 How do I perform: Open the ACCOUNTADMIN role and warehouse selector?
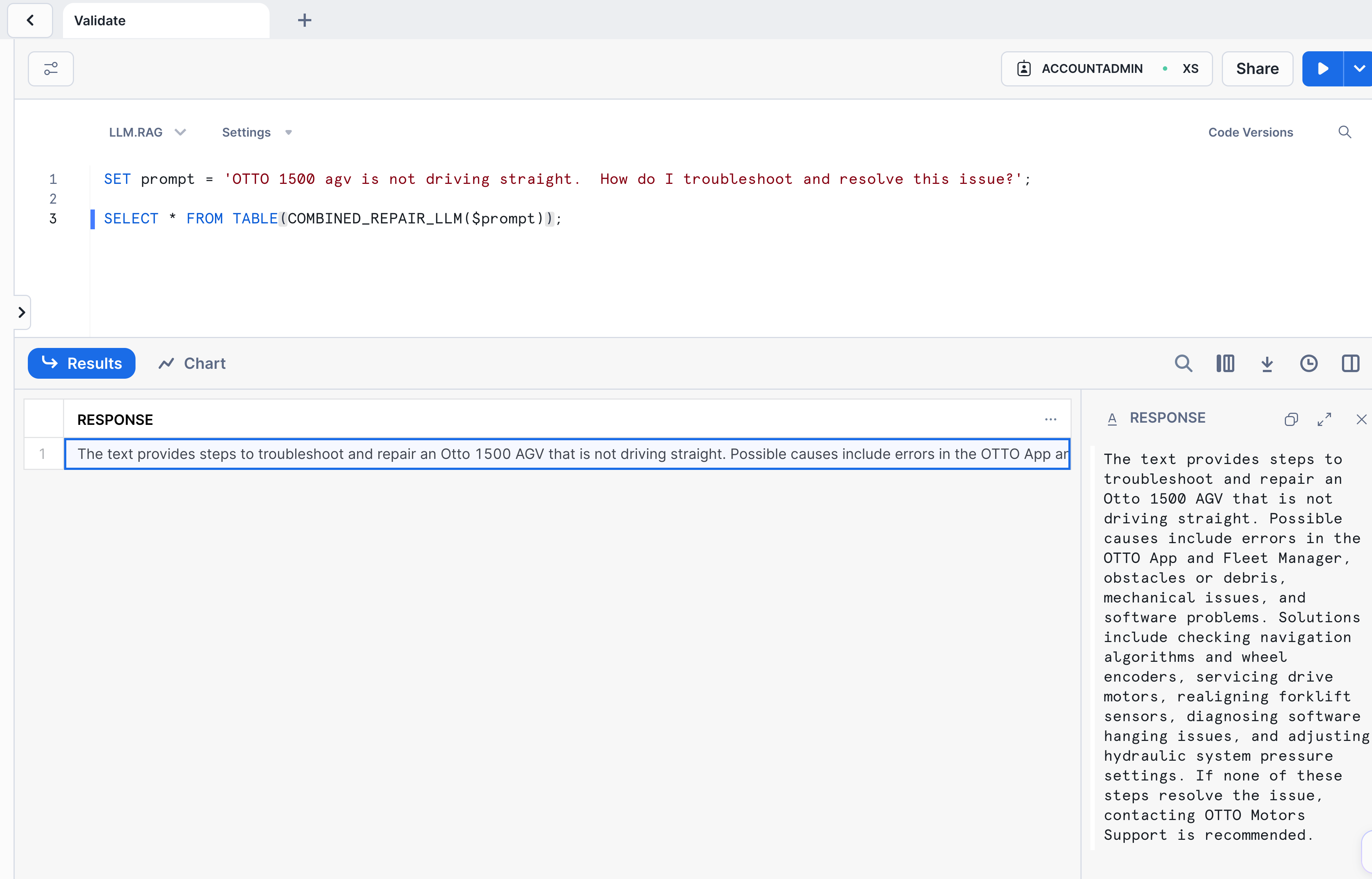point(1106,69)
